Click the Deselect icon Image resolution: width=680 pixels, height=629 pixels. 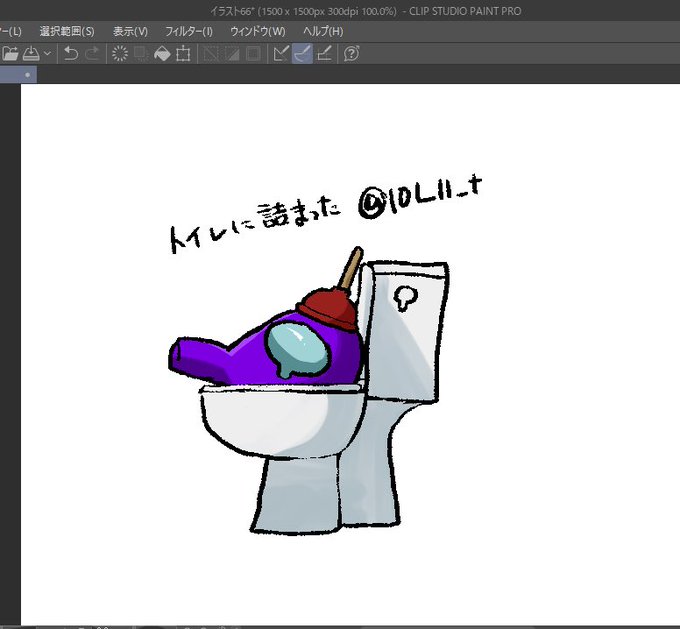(211, 54)
